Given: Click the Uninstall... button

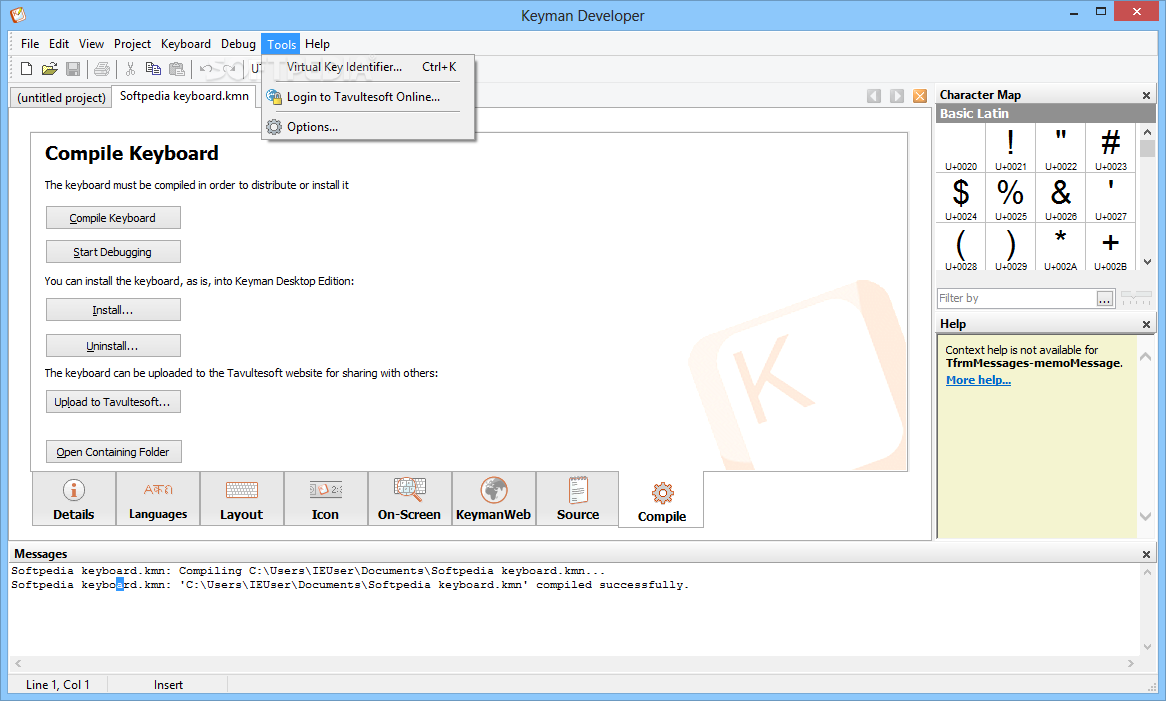Looking at the screenshot, I should [x=113, y=346].
